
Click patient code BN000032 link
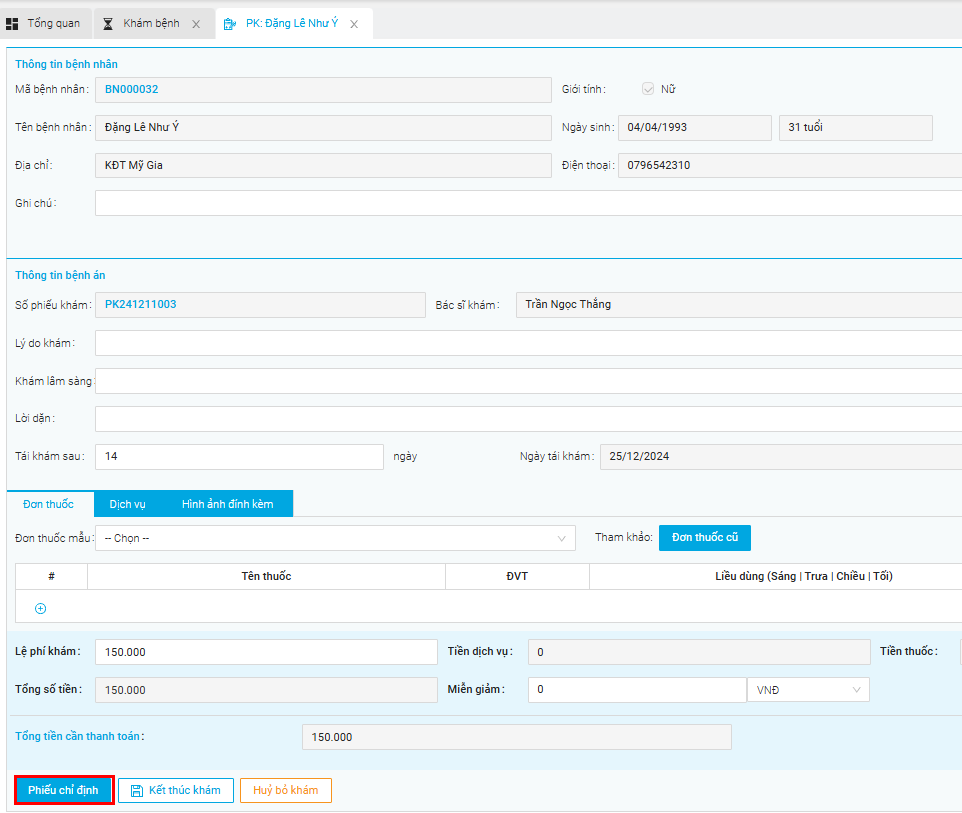(131, 90)
